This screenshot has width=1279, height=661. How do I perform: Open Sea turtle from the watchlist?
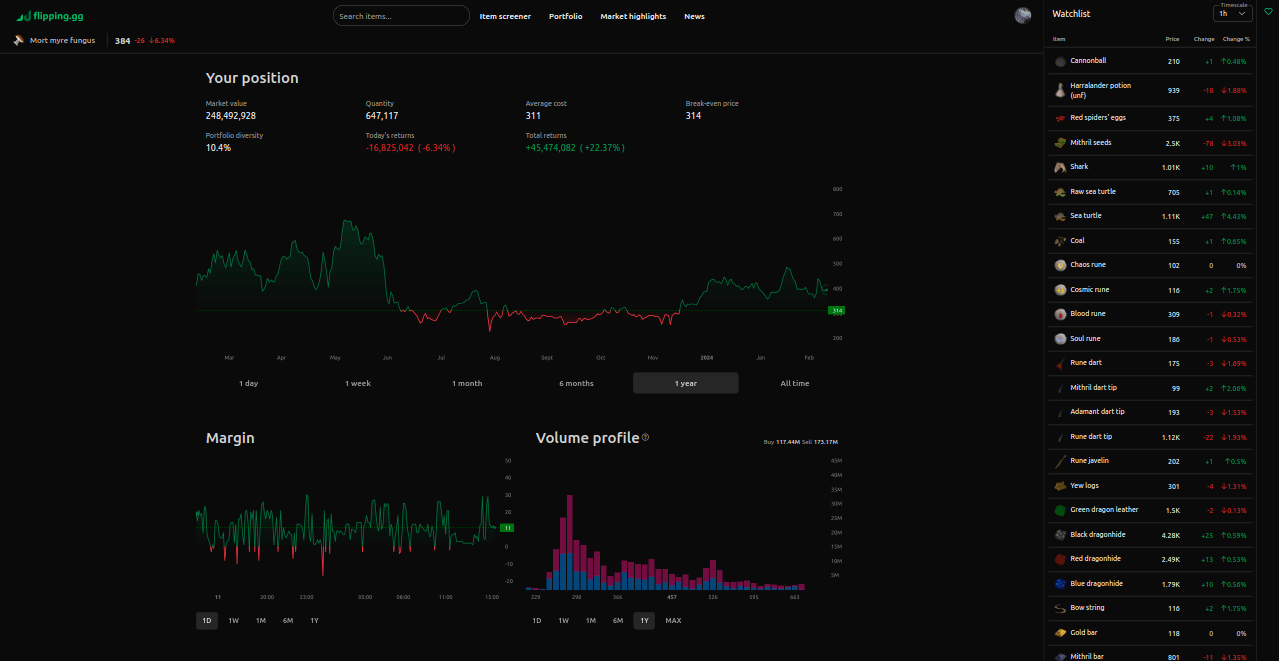[1086, 216]
